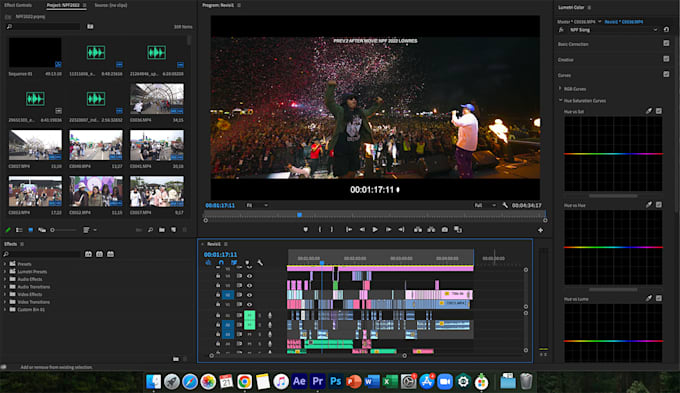Open the Effects panel menu icon

[x=22, y=244]
